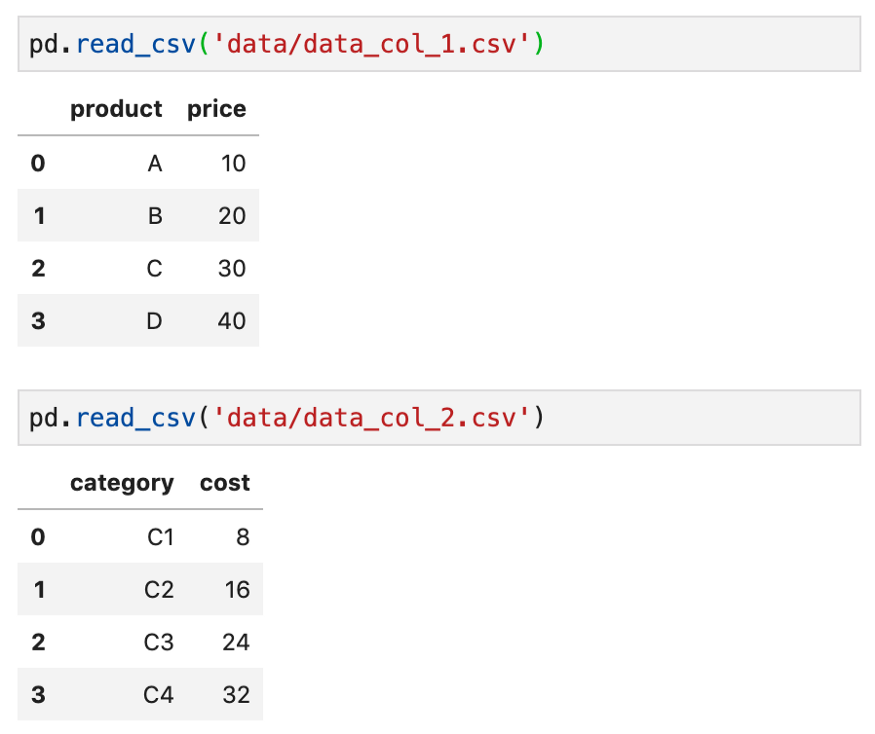Click the cost value 32
This screenshot has width=875, height=734.
pos(236,694)
